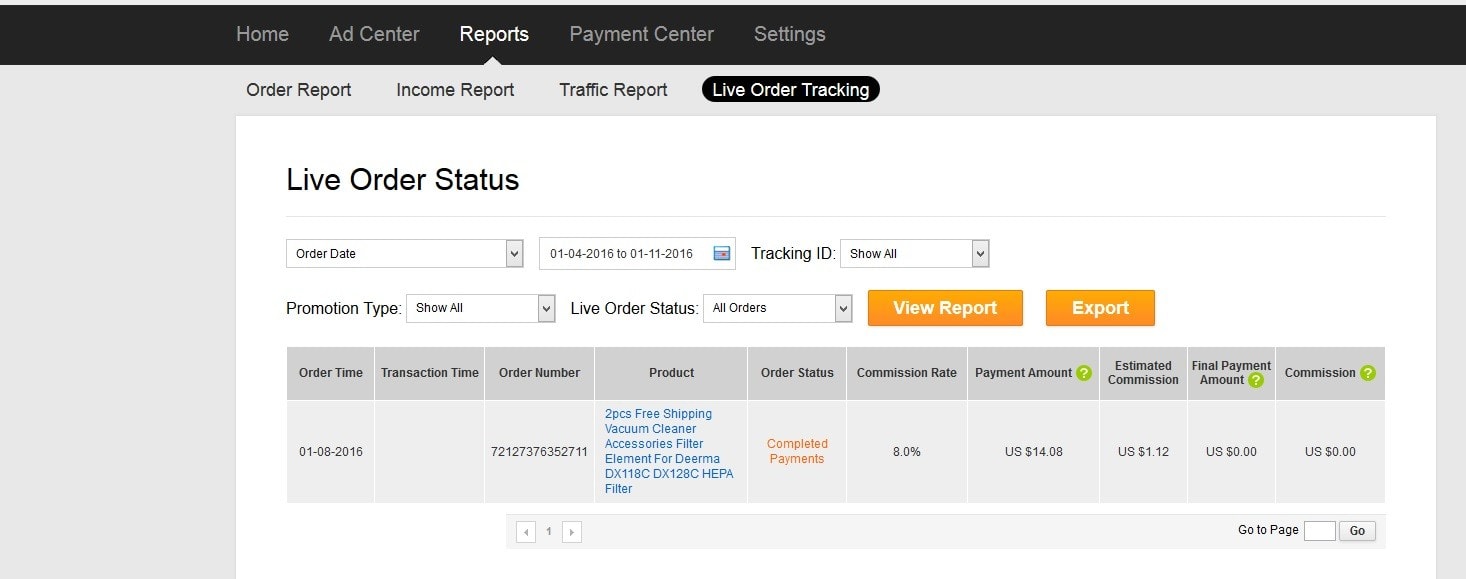Click the Export button
This screenshot has height=579, width=1466.
(x=1100, y=308)
